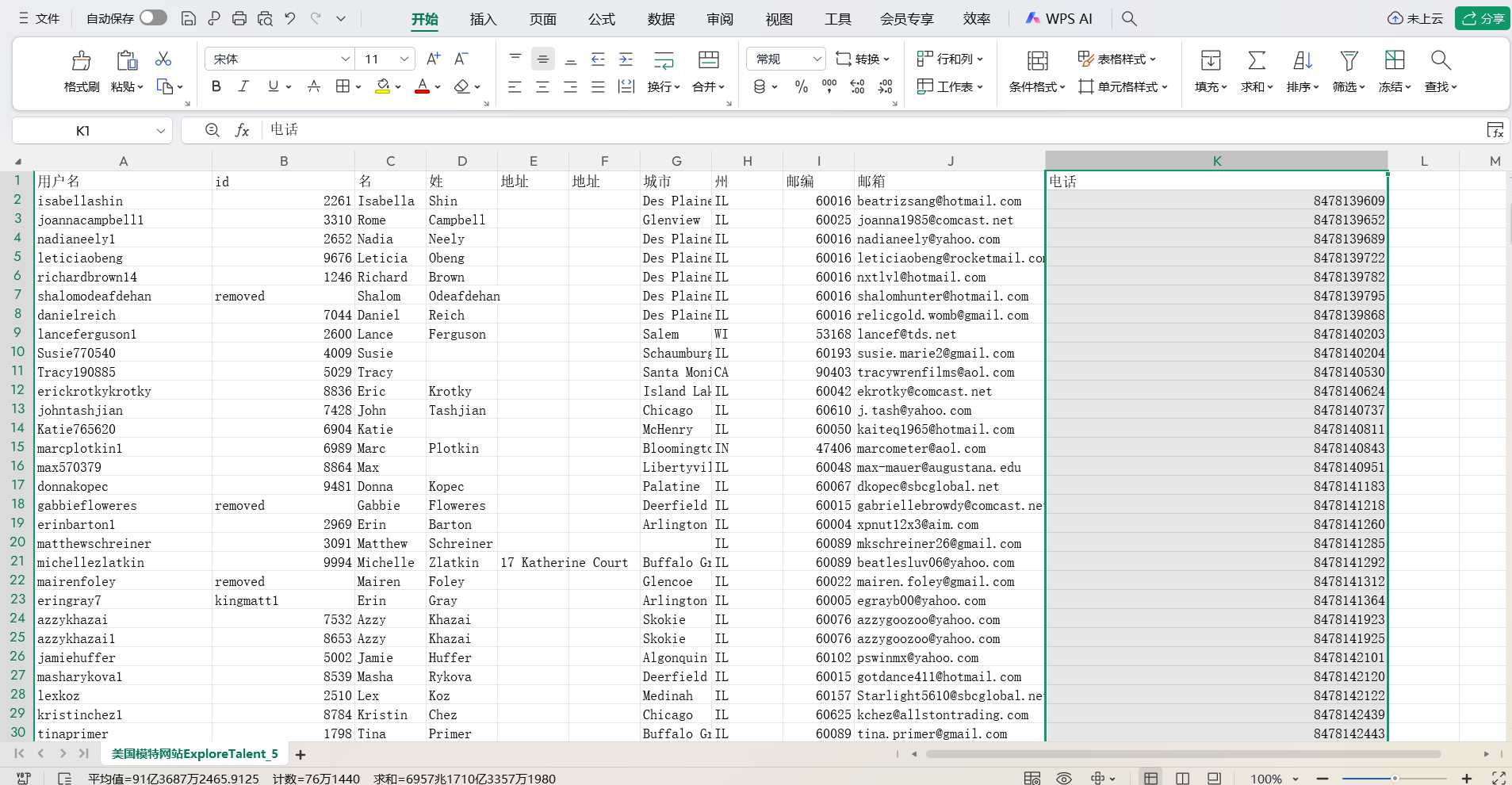Toggle Bold formatting
Screen dimensions: 1512x785
click(x=216, y=86)
